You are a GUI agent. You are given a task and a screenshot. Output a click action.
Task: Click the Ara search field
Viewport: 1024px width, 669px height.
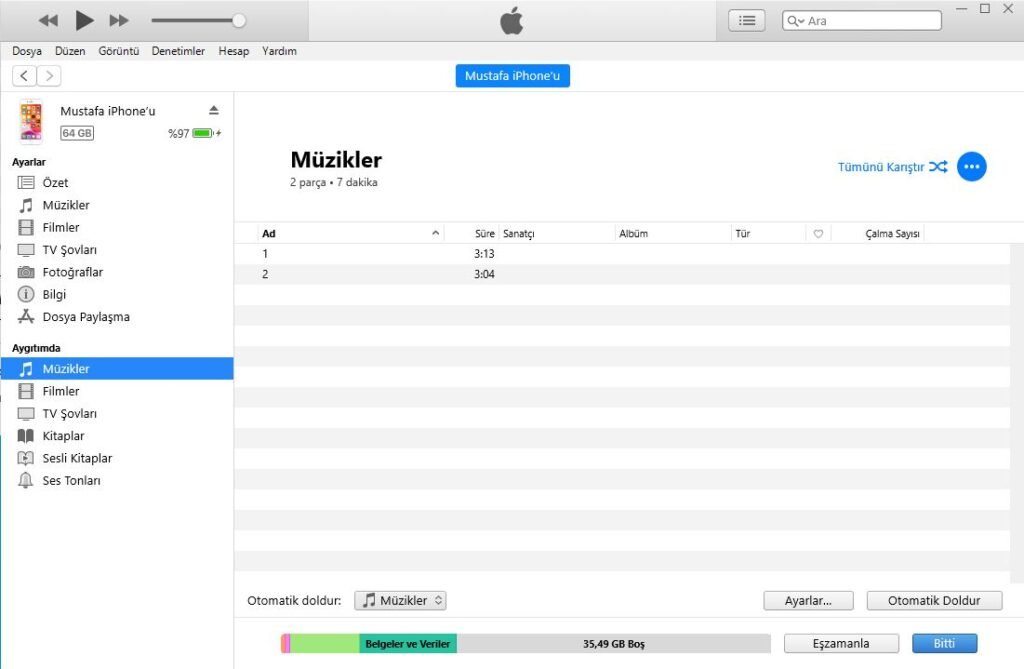861,21
